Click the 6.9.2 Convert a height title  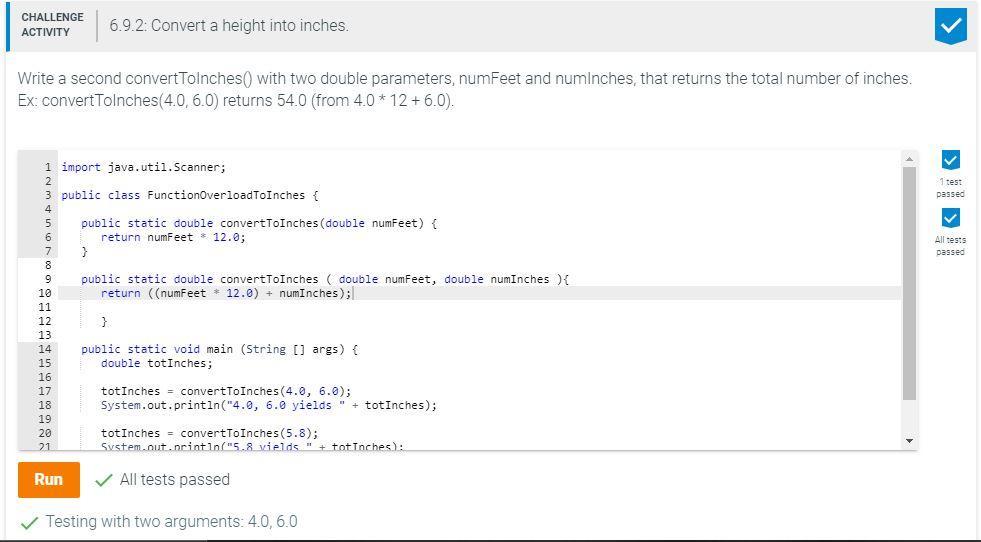229,26
